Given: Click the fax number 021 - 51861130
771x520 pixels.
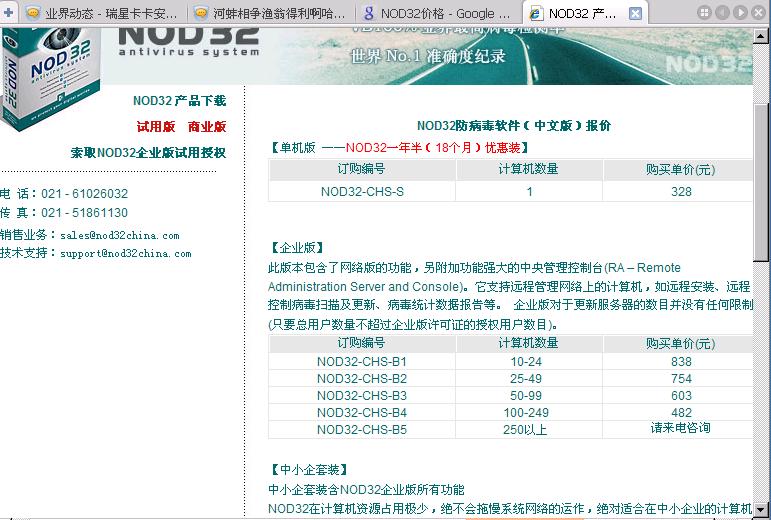Looking at the screenshot, I should [85, 213].
